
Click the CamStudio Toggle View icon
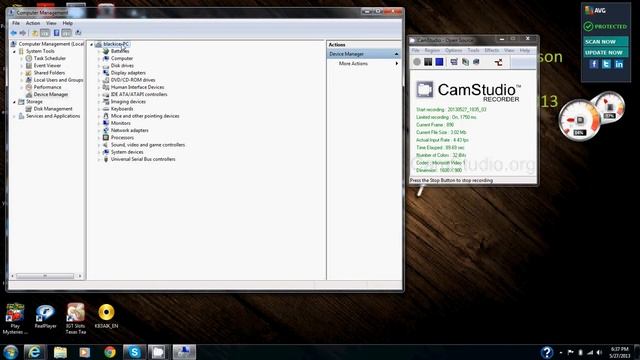point(454,62)
